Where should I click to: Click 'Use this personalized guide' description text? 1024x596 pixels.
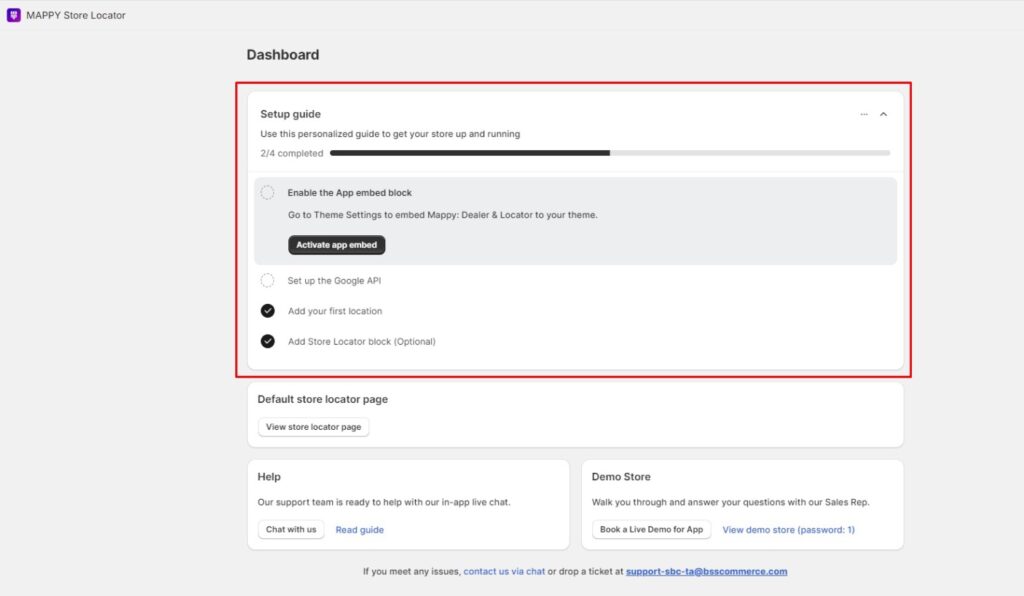(390, 134)
